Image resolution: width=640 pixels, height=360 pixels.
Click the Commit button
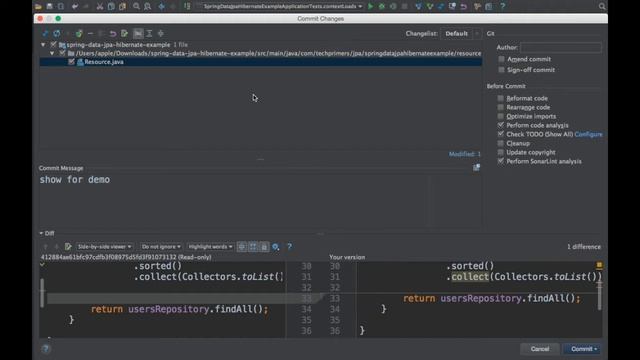point(581,349)
